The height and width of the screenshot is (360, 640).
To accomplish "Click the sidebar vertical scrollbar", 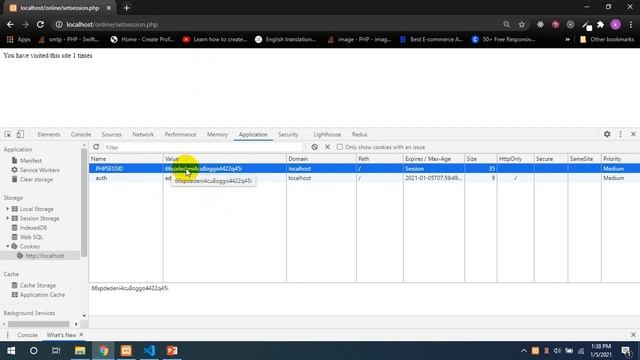I will (84, 202).
